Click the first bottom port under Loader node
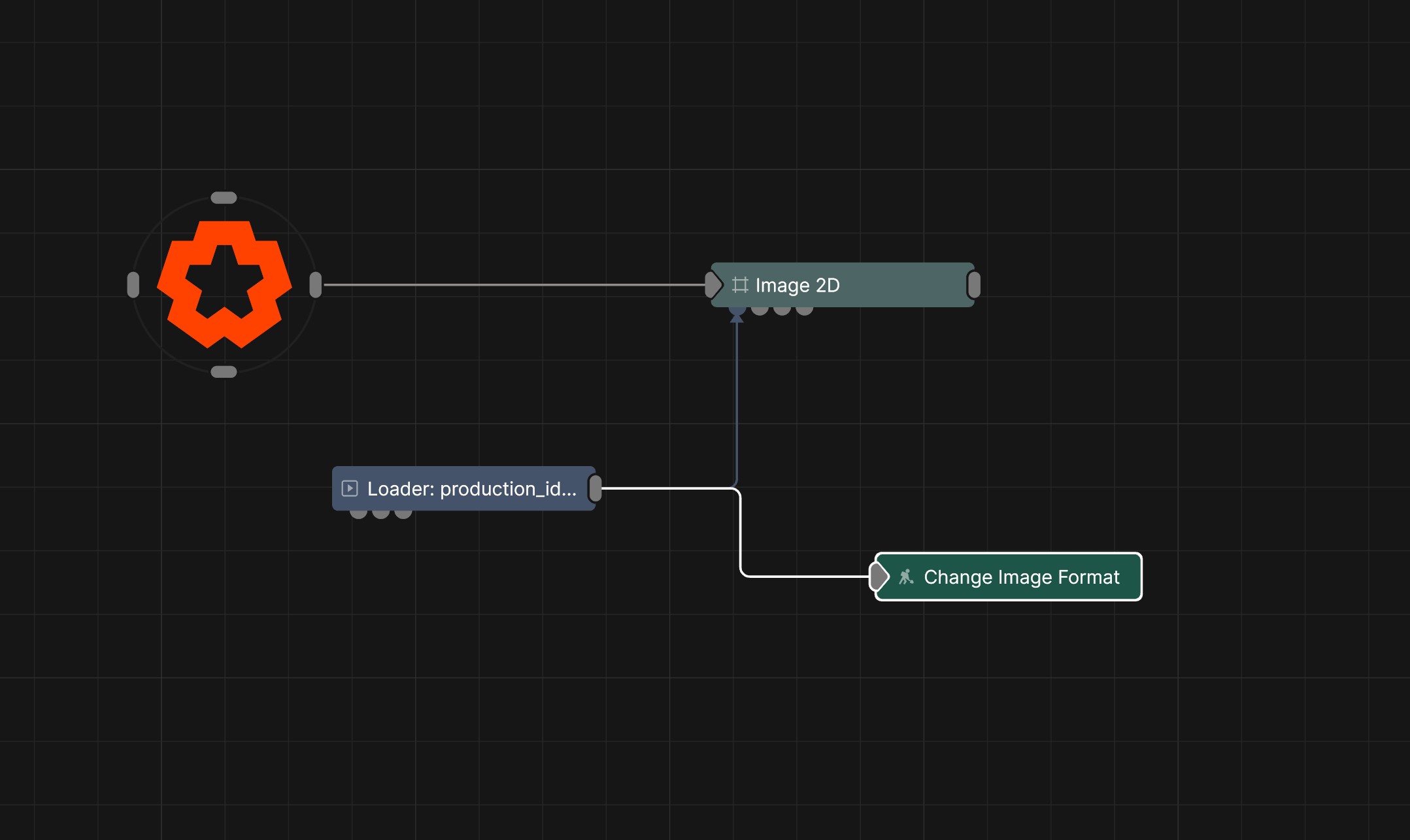This screenshot has height=840, width=1410. pos(358,514)
